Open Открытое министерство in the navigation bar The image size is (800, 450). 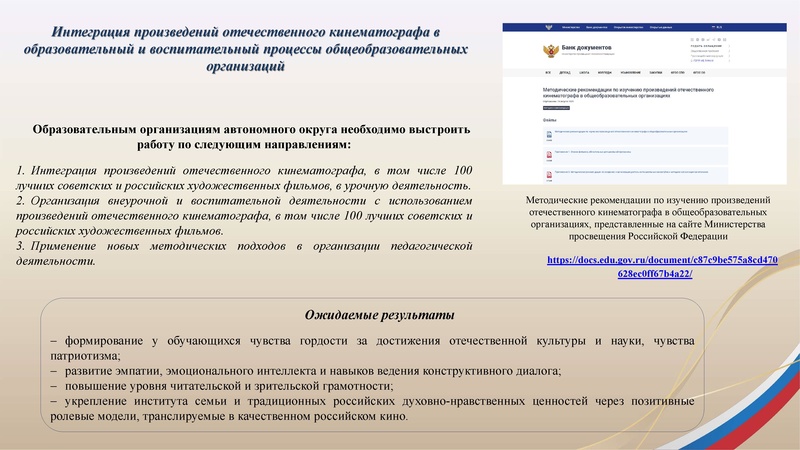(628, 27)
